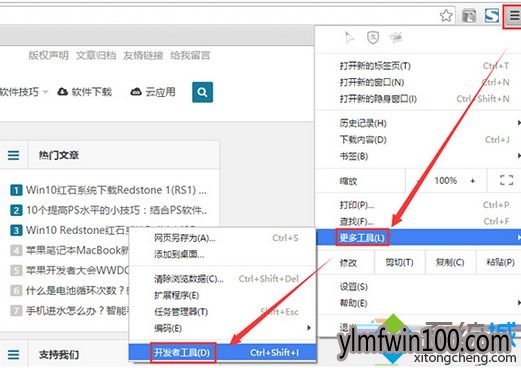Screen dimensions: 521x368
Task: Expand the 帮助(E) submenu
Action: click(418, 303)
